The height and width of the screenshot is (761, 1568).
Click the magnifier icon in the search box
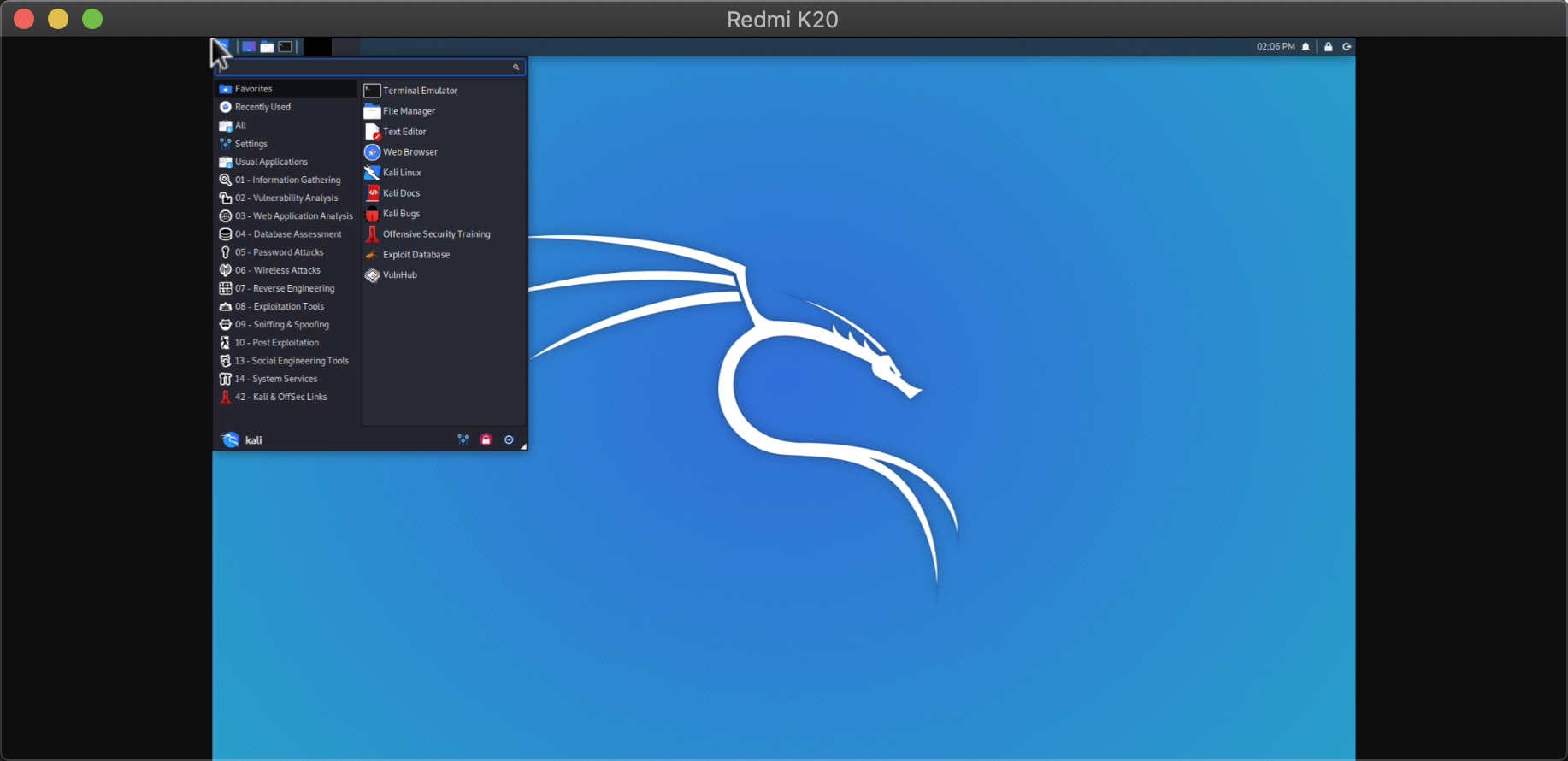(516, 67)
